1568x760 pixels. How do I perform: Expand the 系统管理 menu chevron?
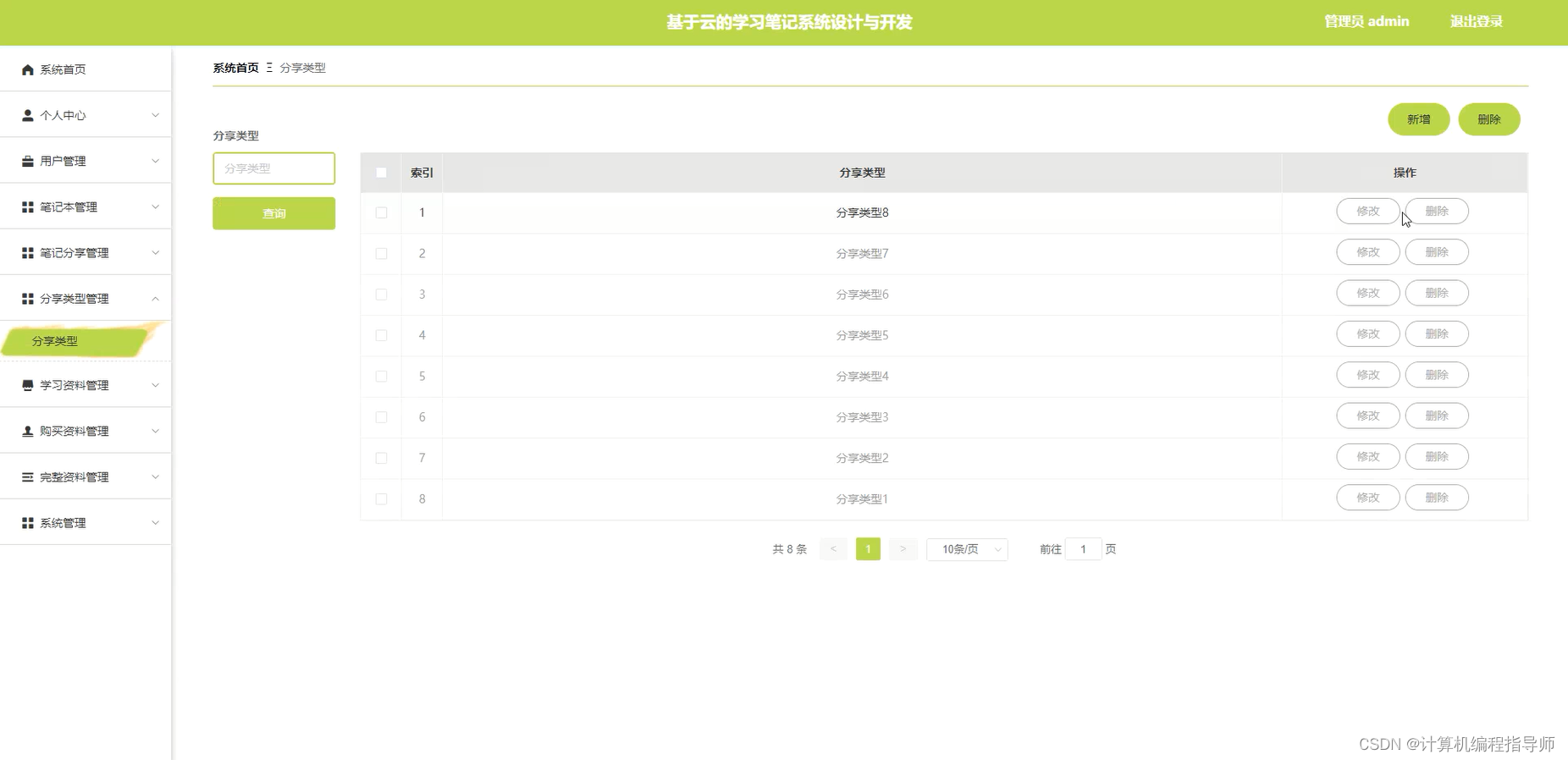click(155, 523)
